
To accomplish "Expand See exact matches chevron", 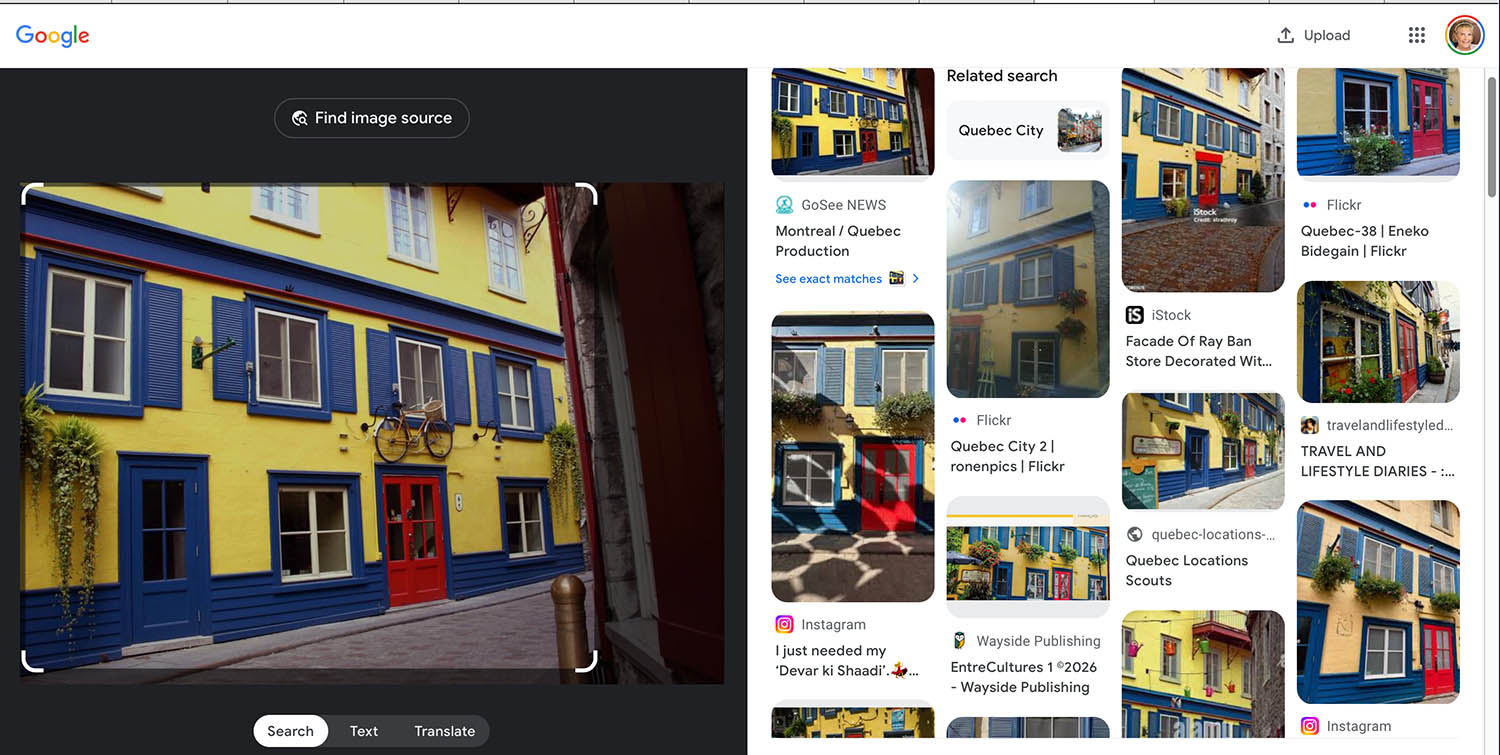I will (x=915, y=279).
